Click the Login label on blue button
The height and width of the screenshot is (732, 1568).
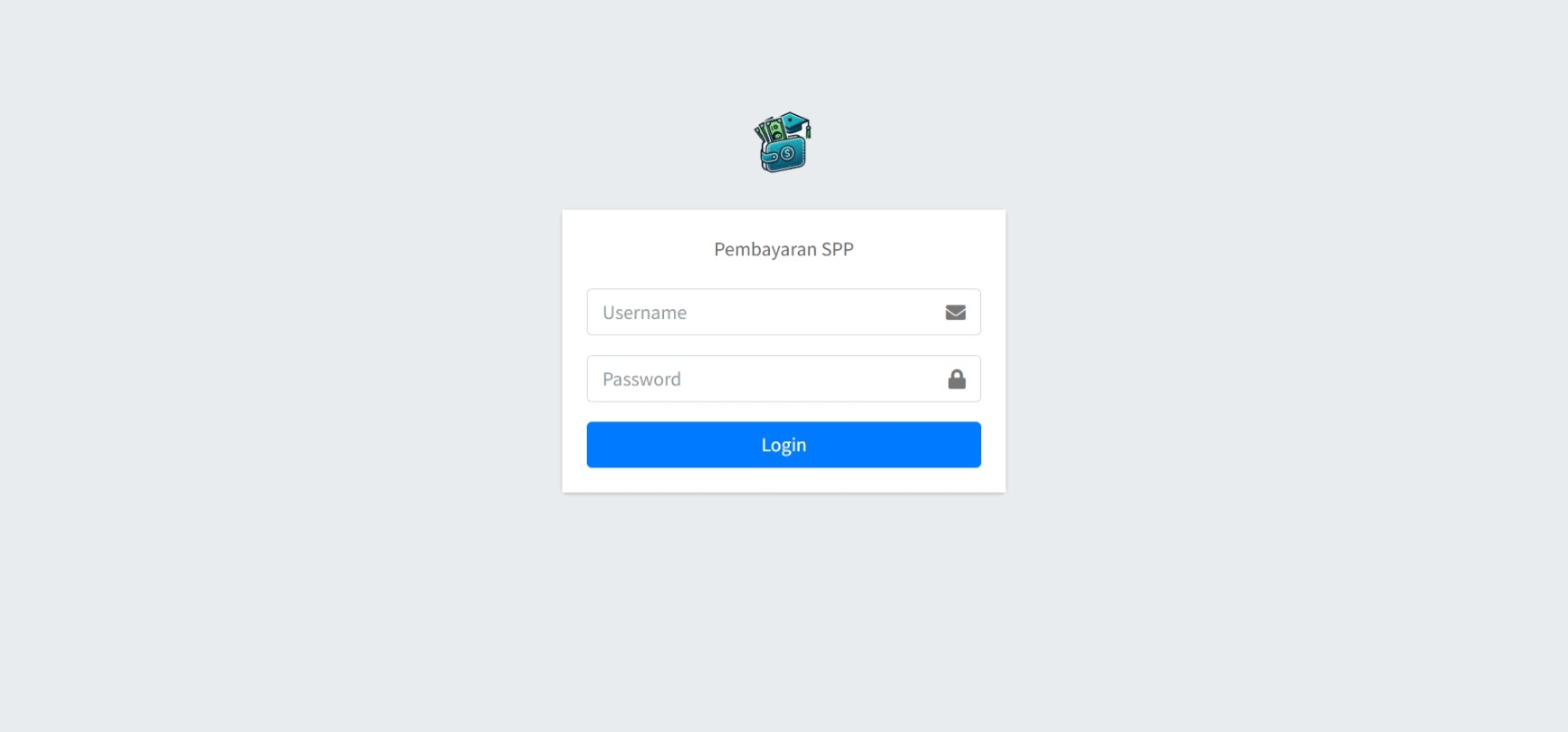coord(784,446)
